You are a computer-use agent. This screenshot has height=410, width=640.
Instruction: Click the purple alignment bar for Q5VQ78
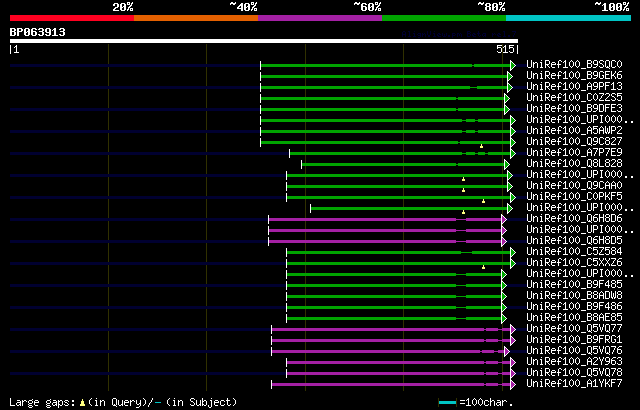click(x=398, y=374)
